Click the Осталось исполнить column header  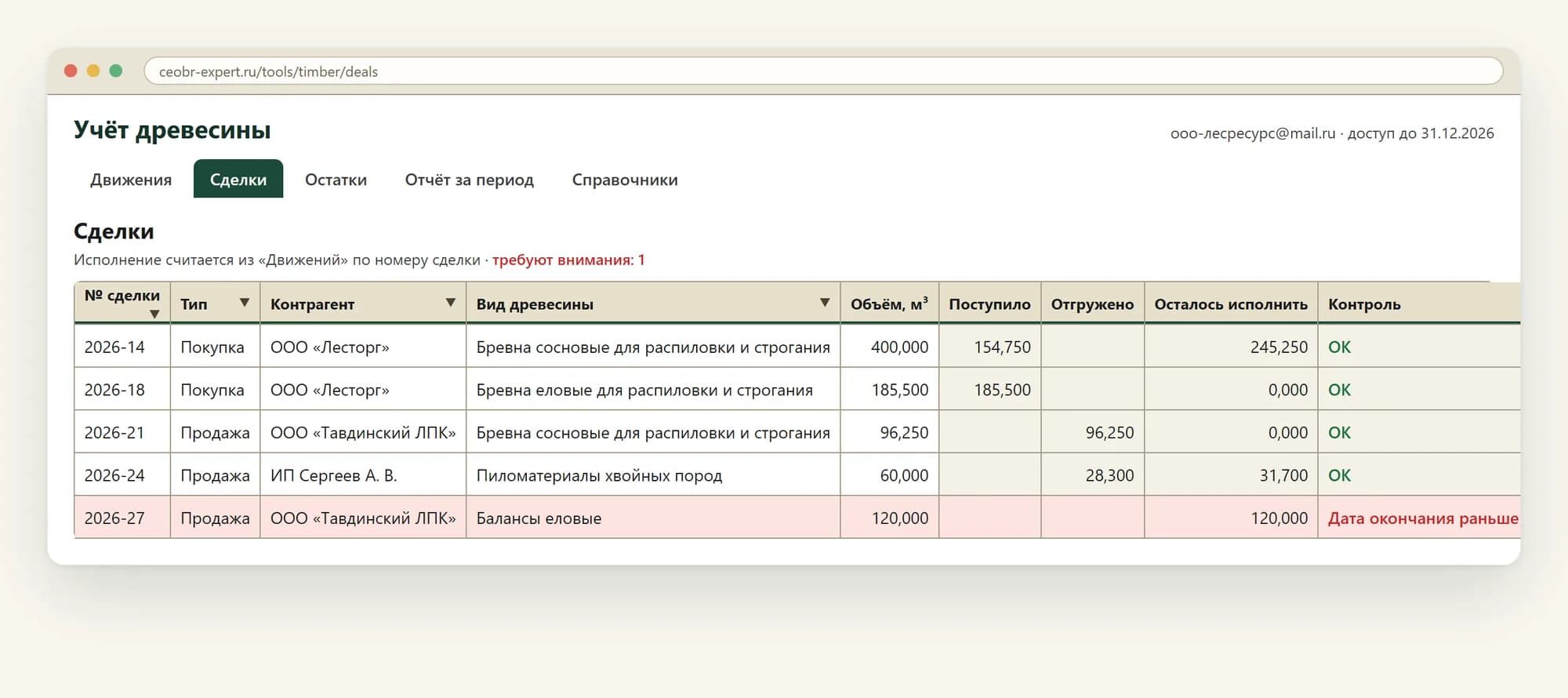coord(1231,304)
